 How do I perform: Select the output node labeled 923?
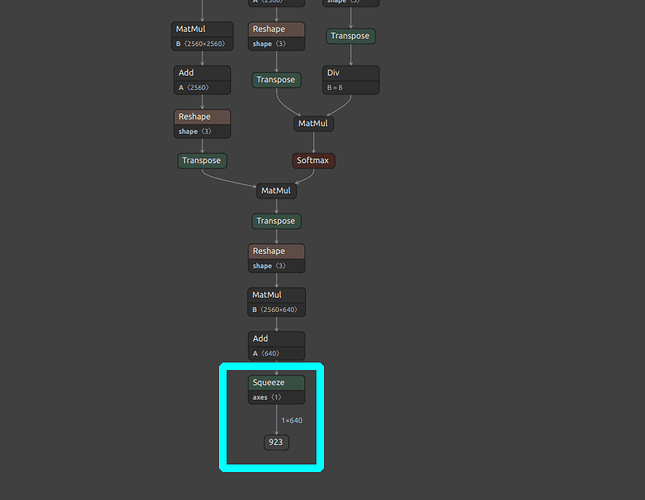(276, 442)
